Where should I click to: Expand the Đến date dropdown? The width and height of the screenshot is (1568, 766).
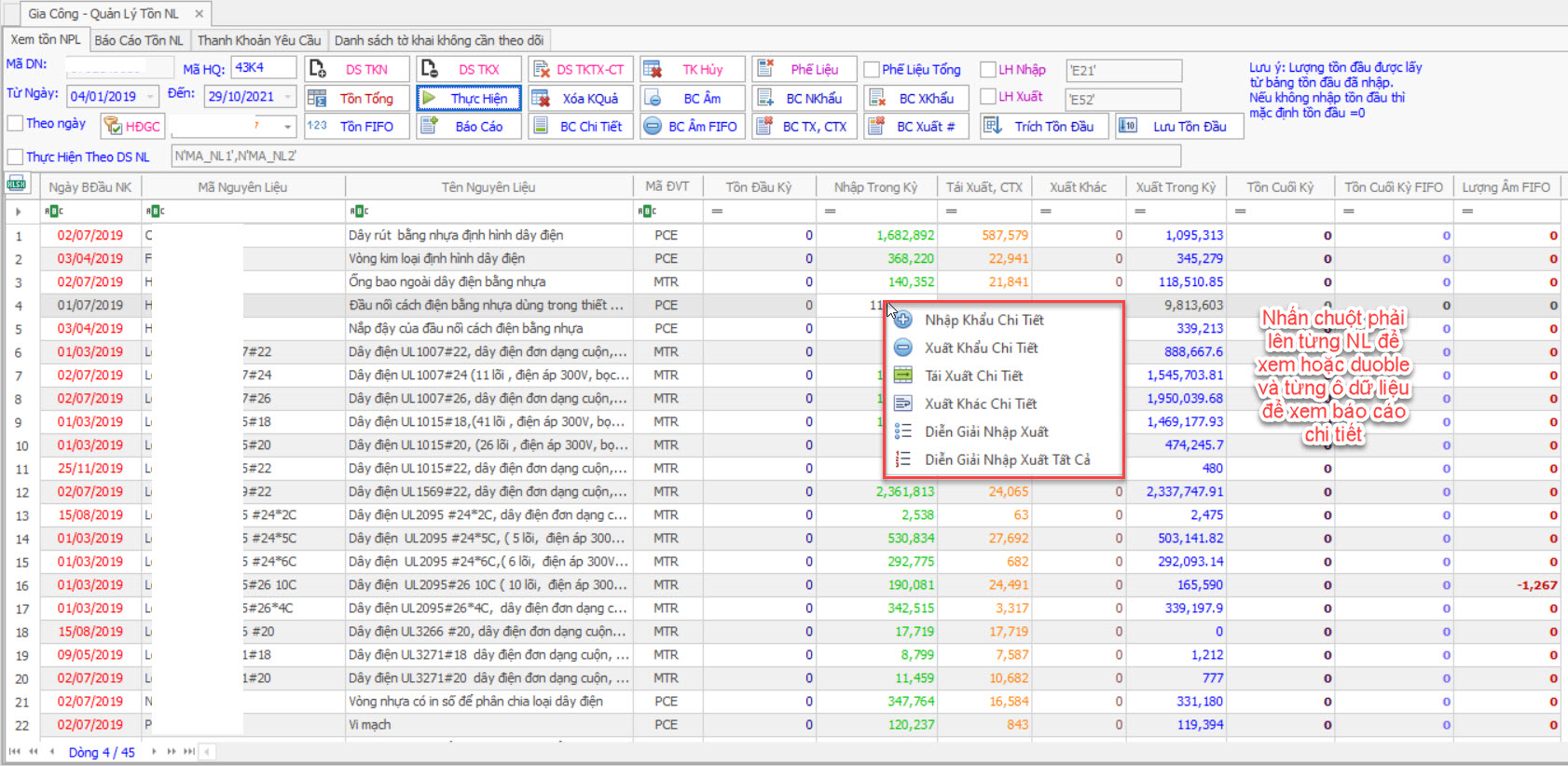pos(288,97)
